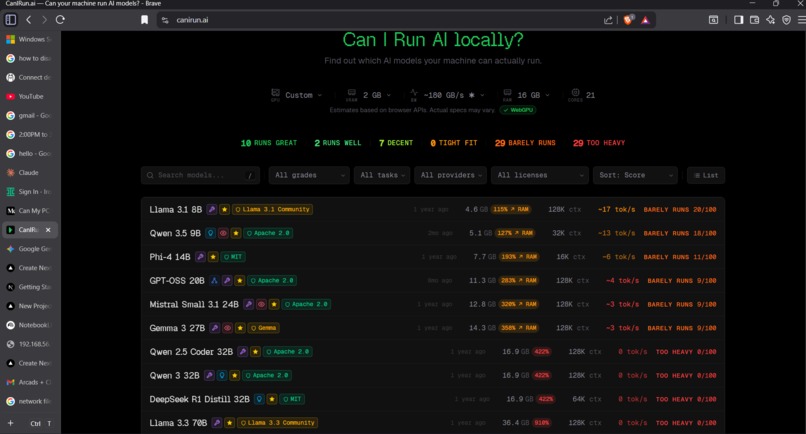Open the All tasks filter dropdown
The image size is (806, 434).
pyautogui.click(x=382, y=175)
